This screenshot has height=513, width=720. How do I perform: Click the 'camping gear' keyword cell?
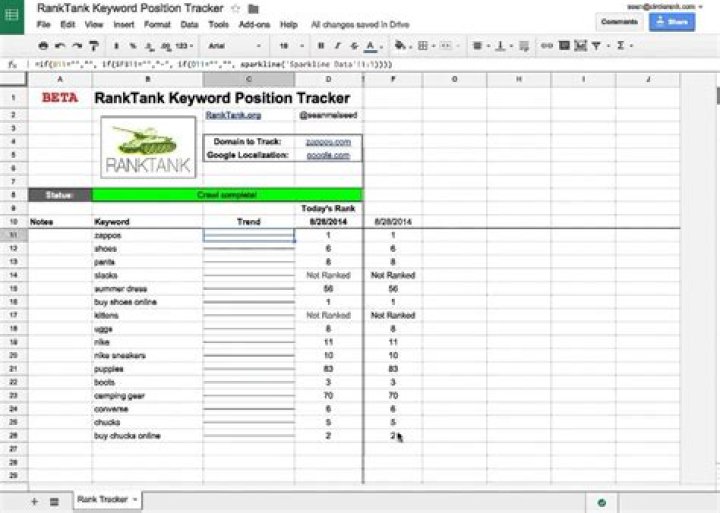147,395
